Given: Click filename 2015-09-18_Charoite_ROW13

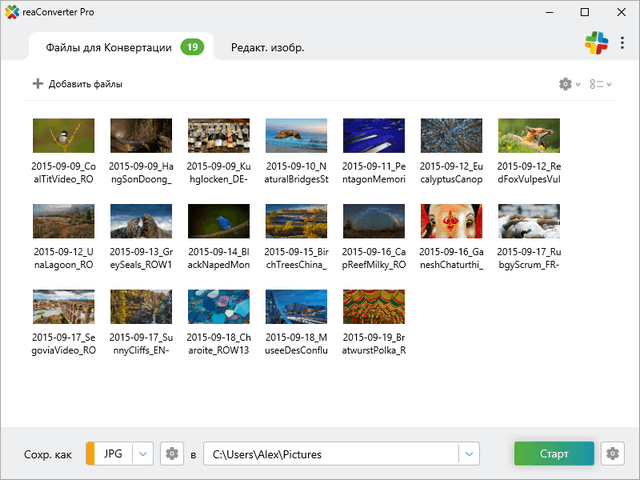Looking at the screenshot, I should click(219, 344).
